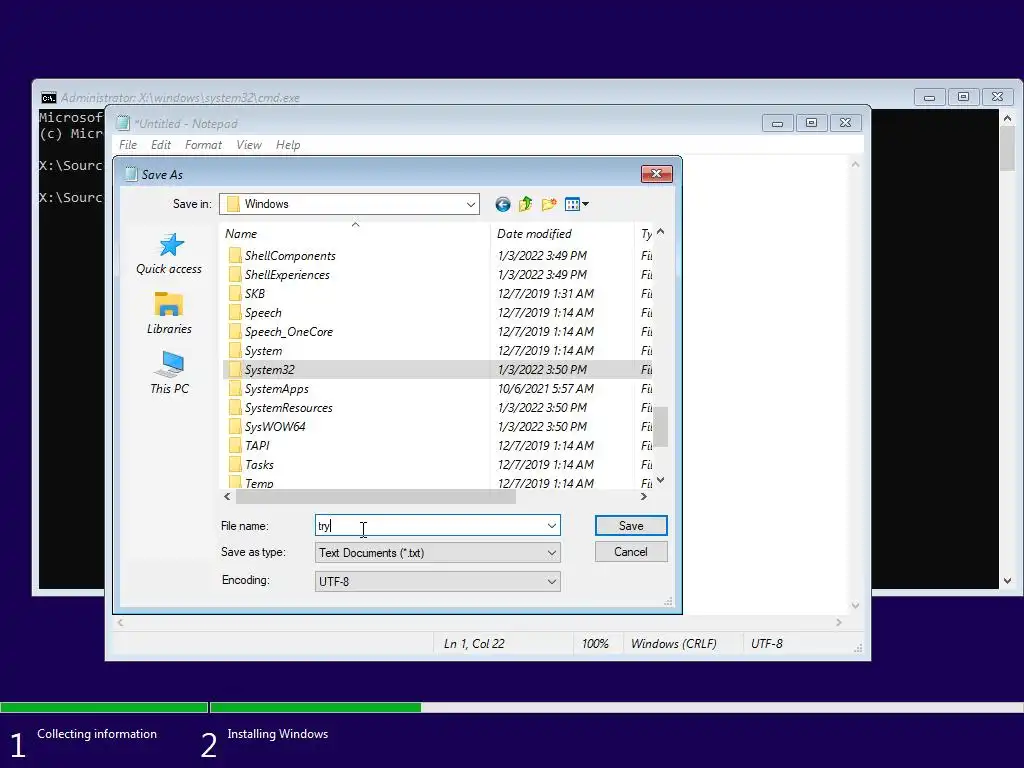Screen dimensions: 1024x768
Task: Select the SystemApps folder icon
Action: [x=234, y=389]
